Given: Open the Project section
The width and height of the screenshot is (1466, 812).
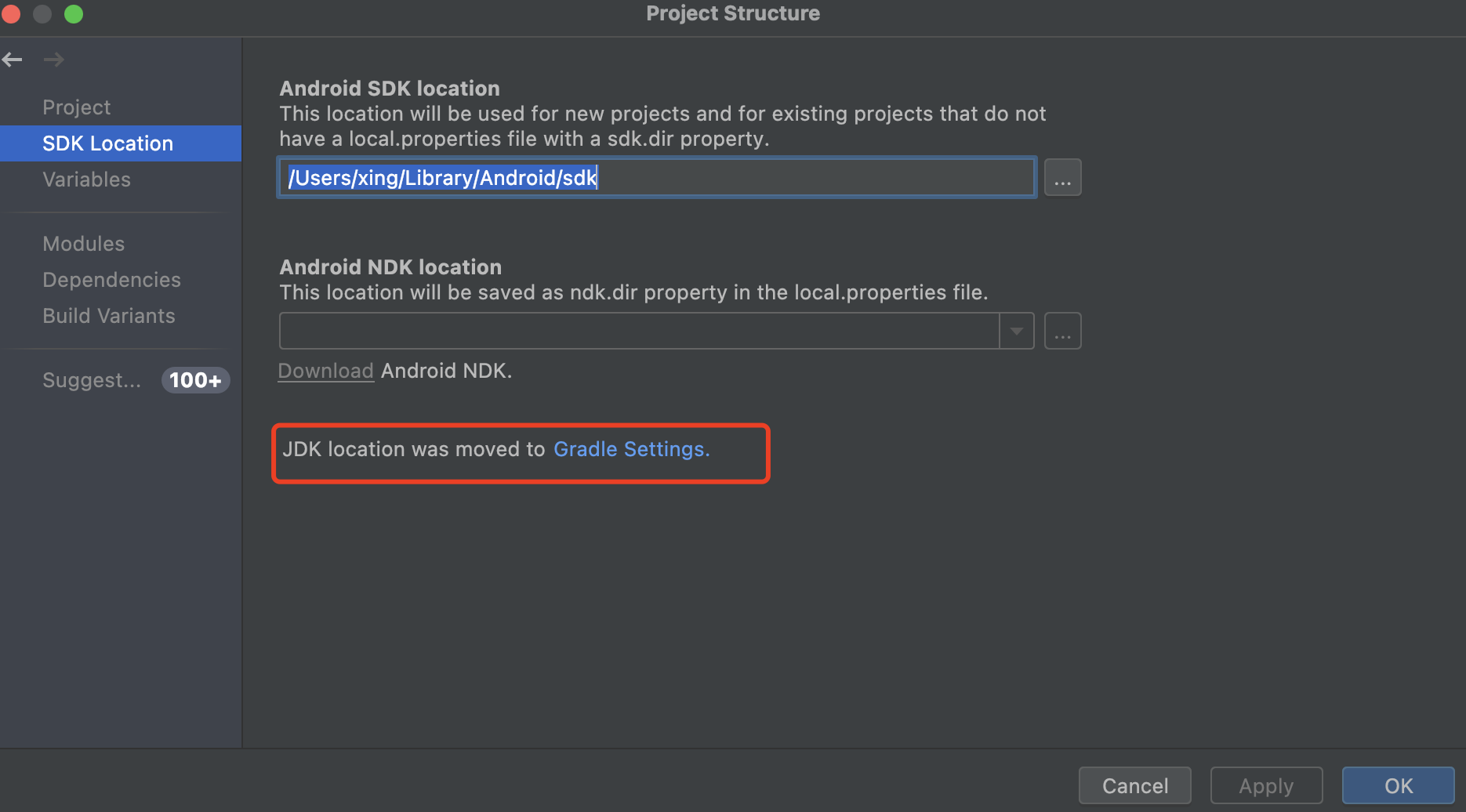Looking at the screenshot, I should [x=76, y=107].
